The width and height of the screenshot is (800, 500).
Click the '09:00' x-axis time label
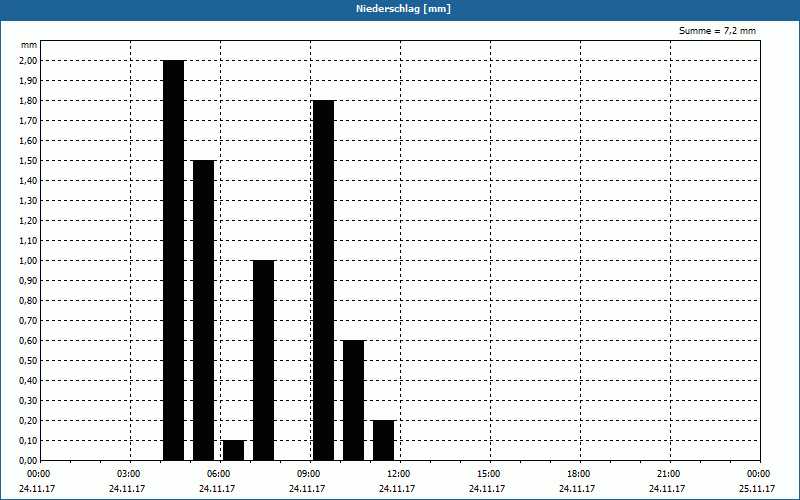click(x=308, y=474)
